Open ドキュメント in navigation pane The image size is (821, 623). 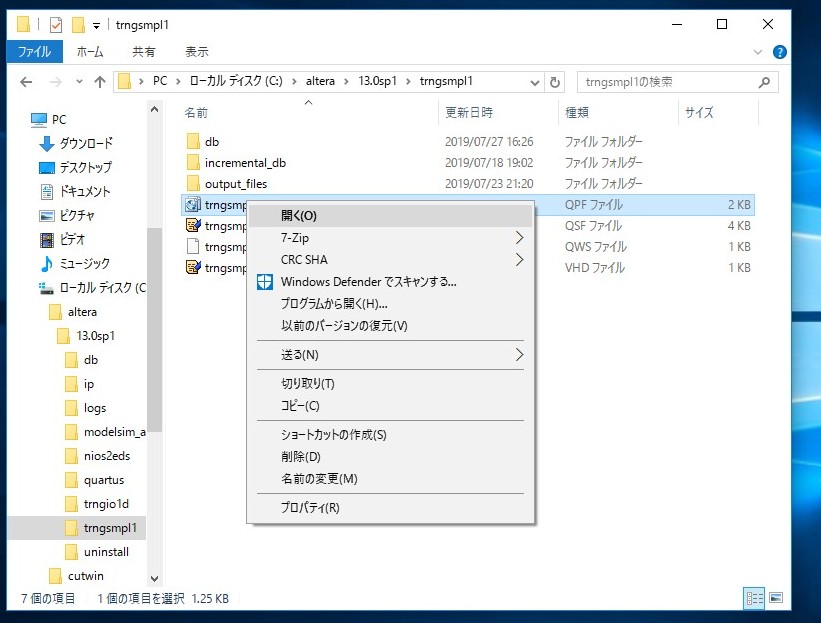[75, 191]
